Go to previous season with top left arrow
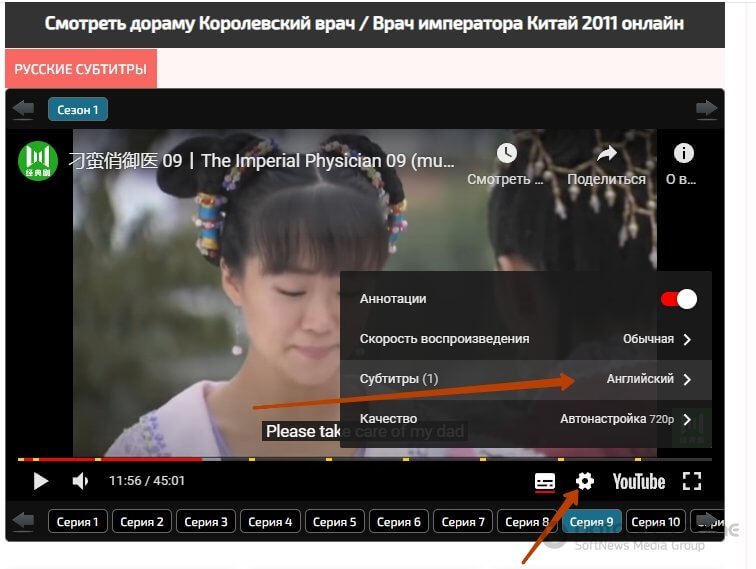 [x=23, y=109]
